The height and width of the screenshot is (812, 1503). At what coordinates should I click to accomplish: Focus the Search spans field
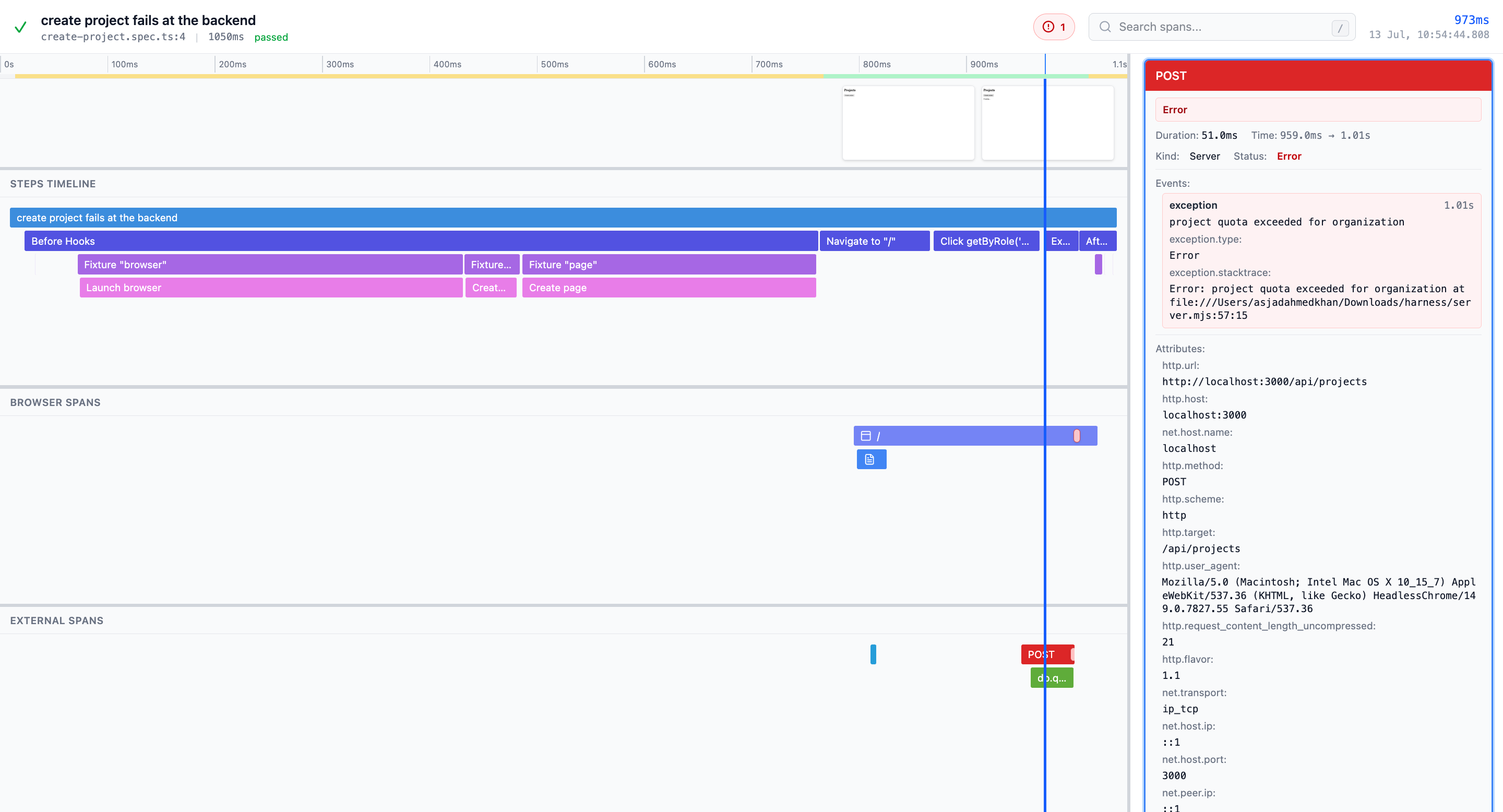click(1221, 27)
